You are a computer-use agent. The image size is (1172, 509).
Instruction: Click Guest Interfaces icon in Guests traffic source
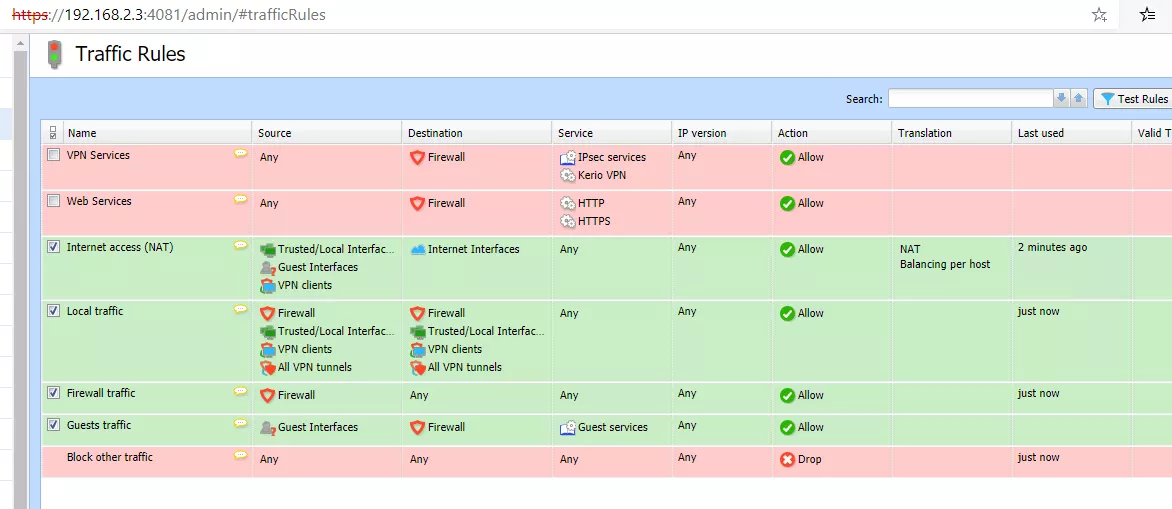pyautogui.click(x=268, y=428)
